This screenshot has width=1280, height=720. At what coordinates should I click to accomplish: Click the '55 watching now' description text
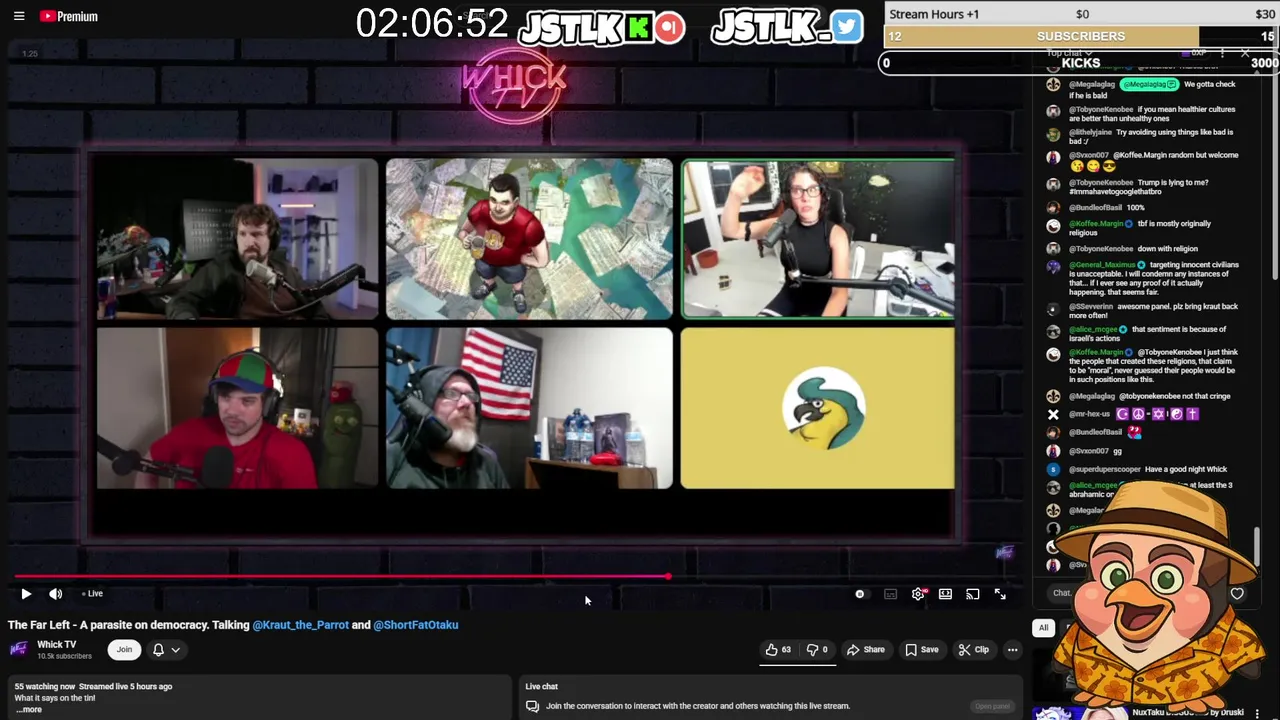tap(45, 686)
